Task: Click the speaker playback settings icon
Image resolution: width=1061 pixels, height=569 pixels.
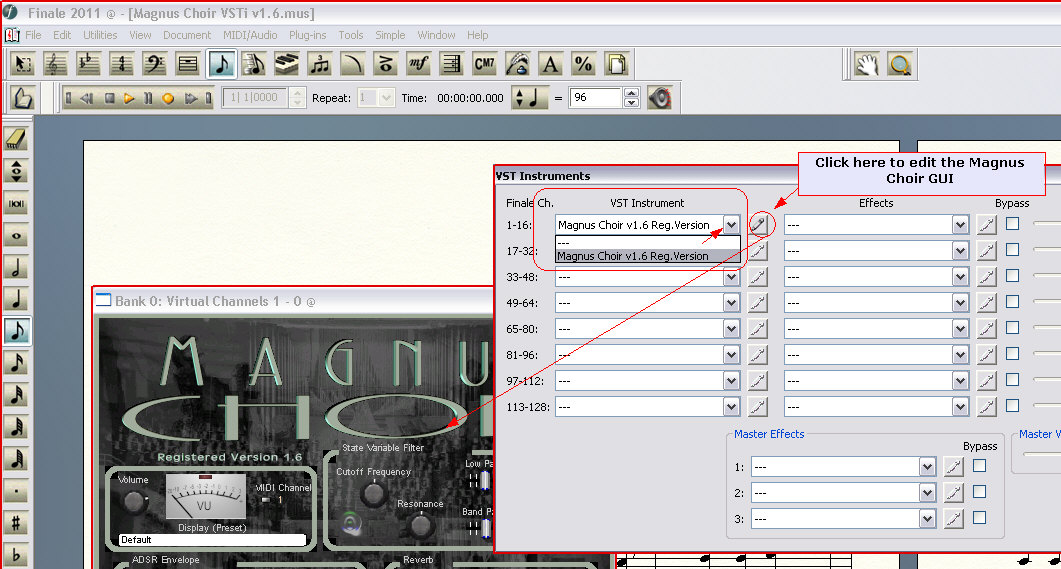Action: point(660,98)
